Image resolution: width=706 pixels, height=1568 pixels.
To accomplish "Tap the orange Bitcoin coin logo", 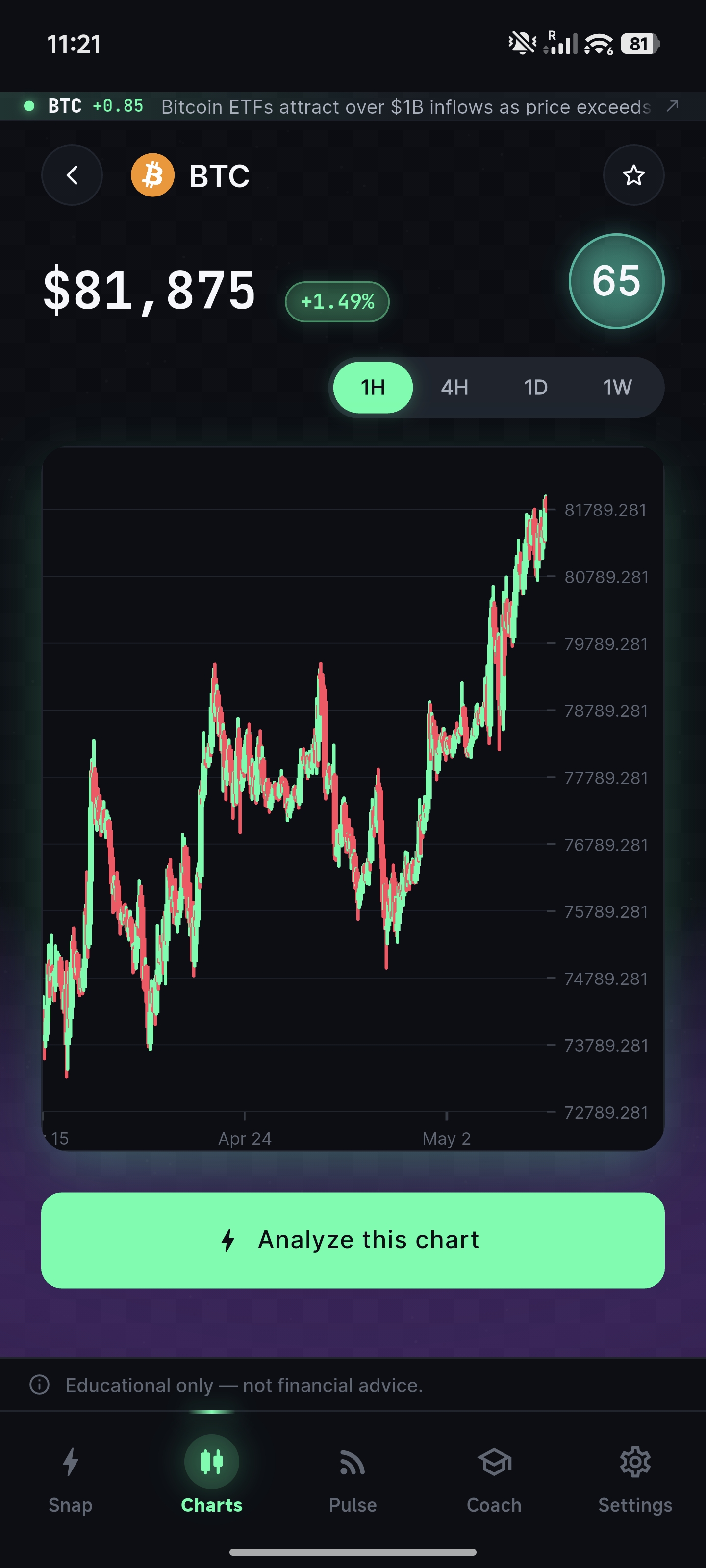I will click(153, 175).
